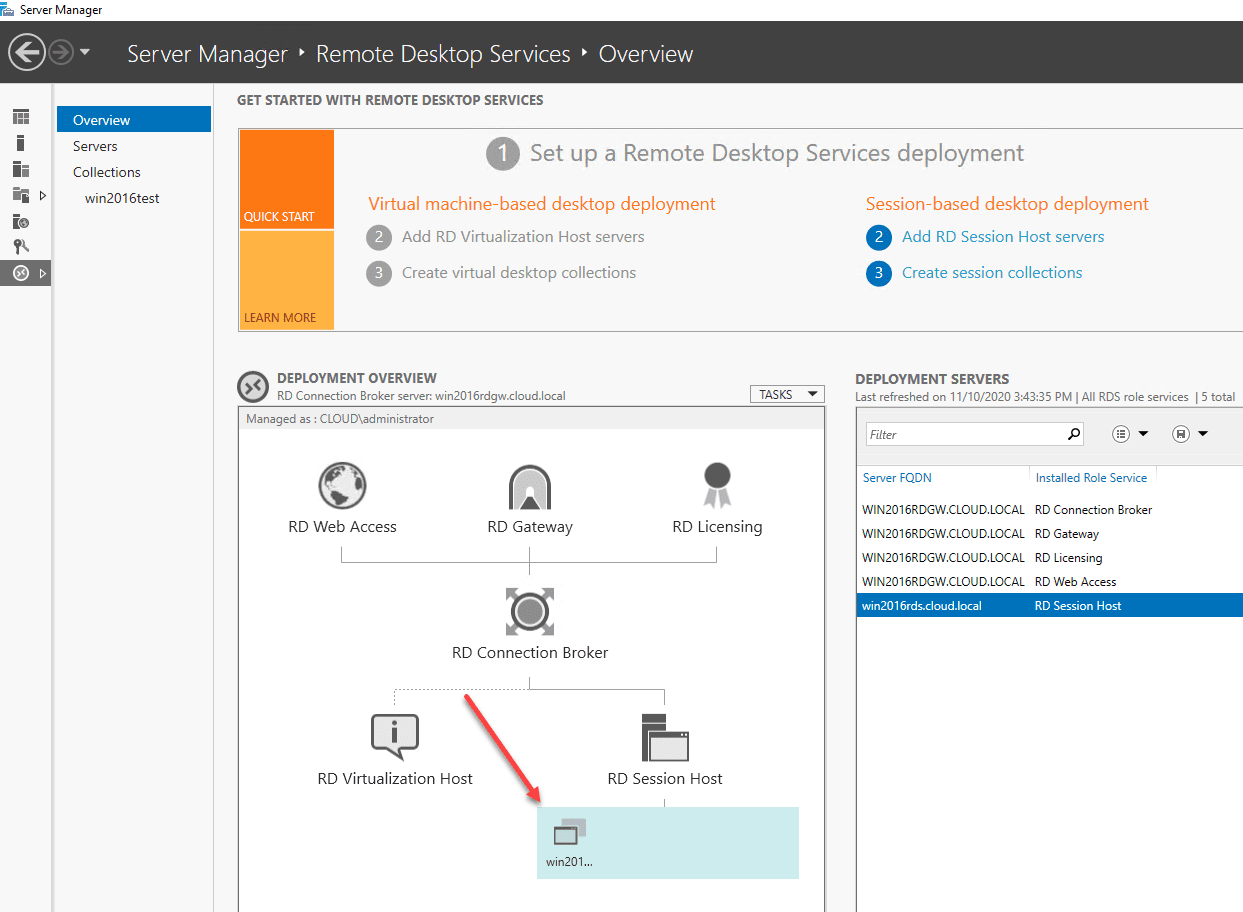Open the Collections page

coord(106,172)
